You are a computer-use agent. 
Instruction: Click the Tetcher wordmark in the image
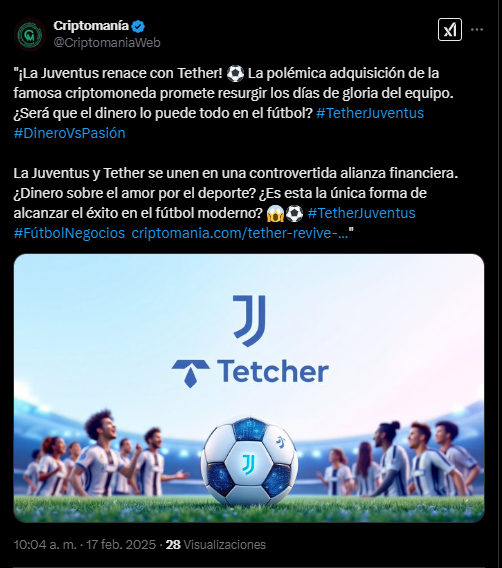point(273,372)
